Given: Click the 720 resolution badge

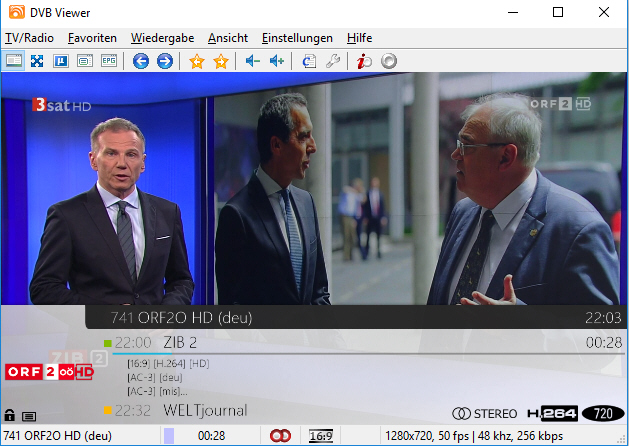Looking at the screenshot, I should click(603, 414).
